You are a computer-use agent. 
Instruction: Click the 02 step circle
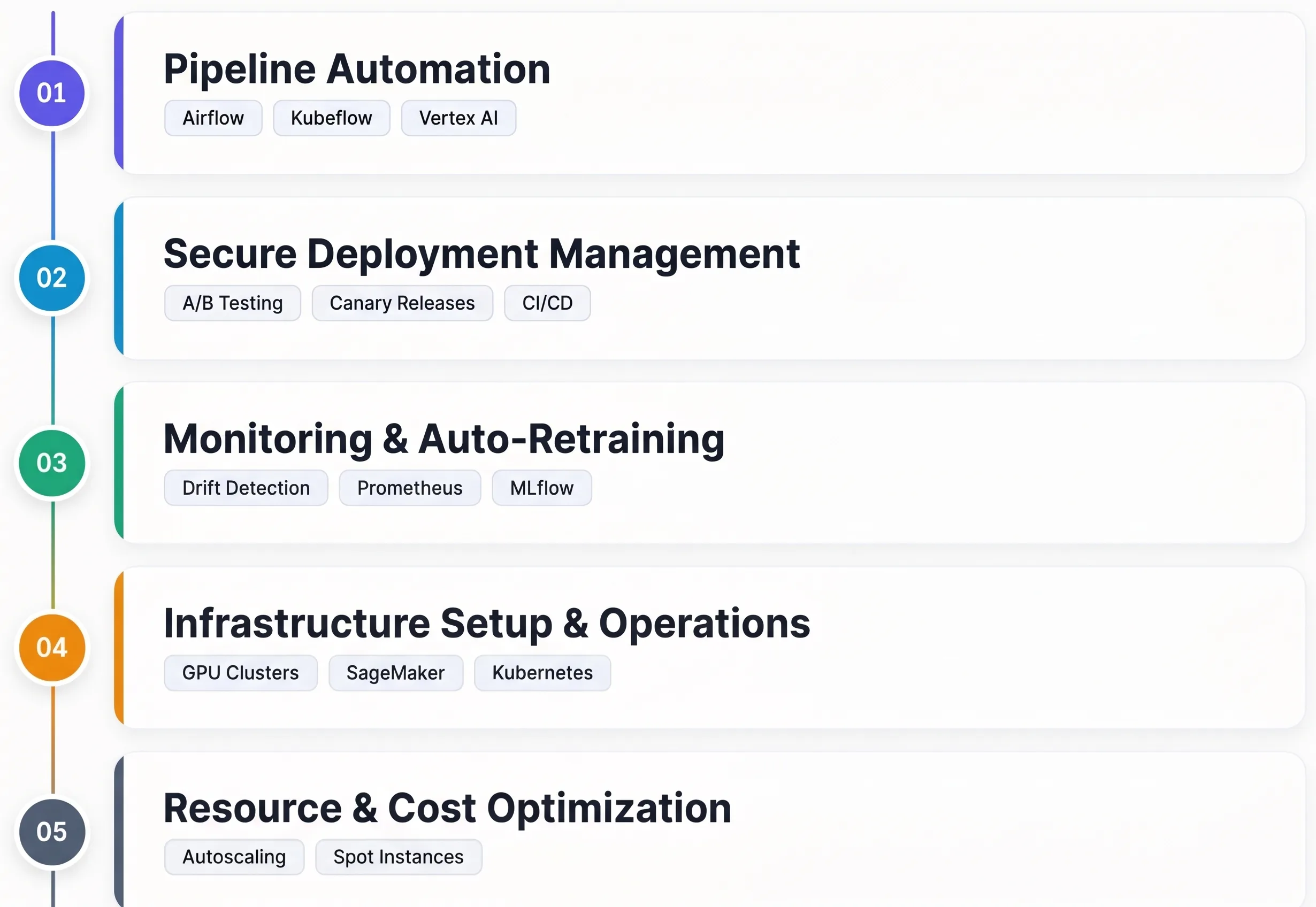pos(52,278)
